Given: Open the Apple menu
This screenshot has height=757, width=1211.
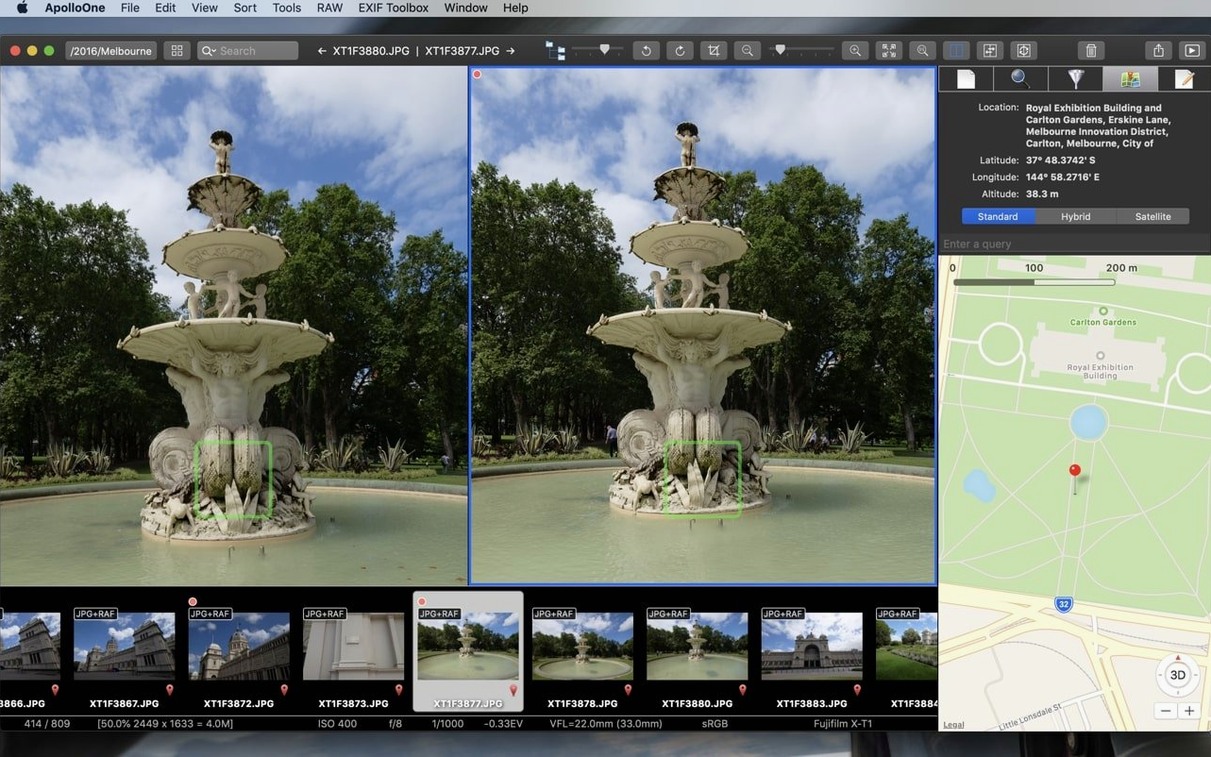Looking at the screenshot, I should 22,8.
